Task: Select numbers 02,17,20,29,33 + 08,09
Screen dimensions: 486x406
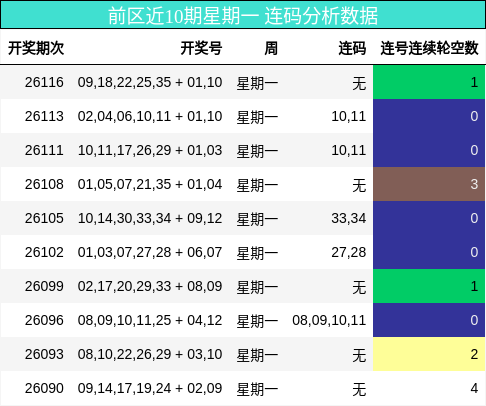Action: coord(150,286)
